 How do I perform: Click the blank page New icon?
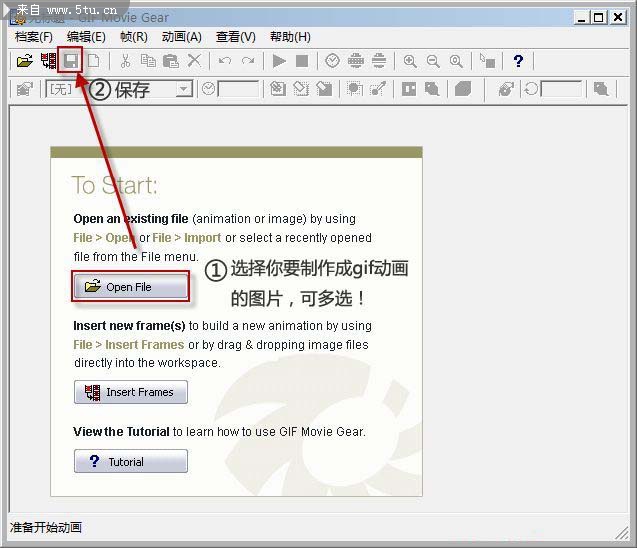coord(93,61)
